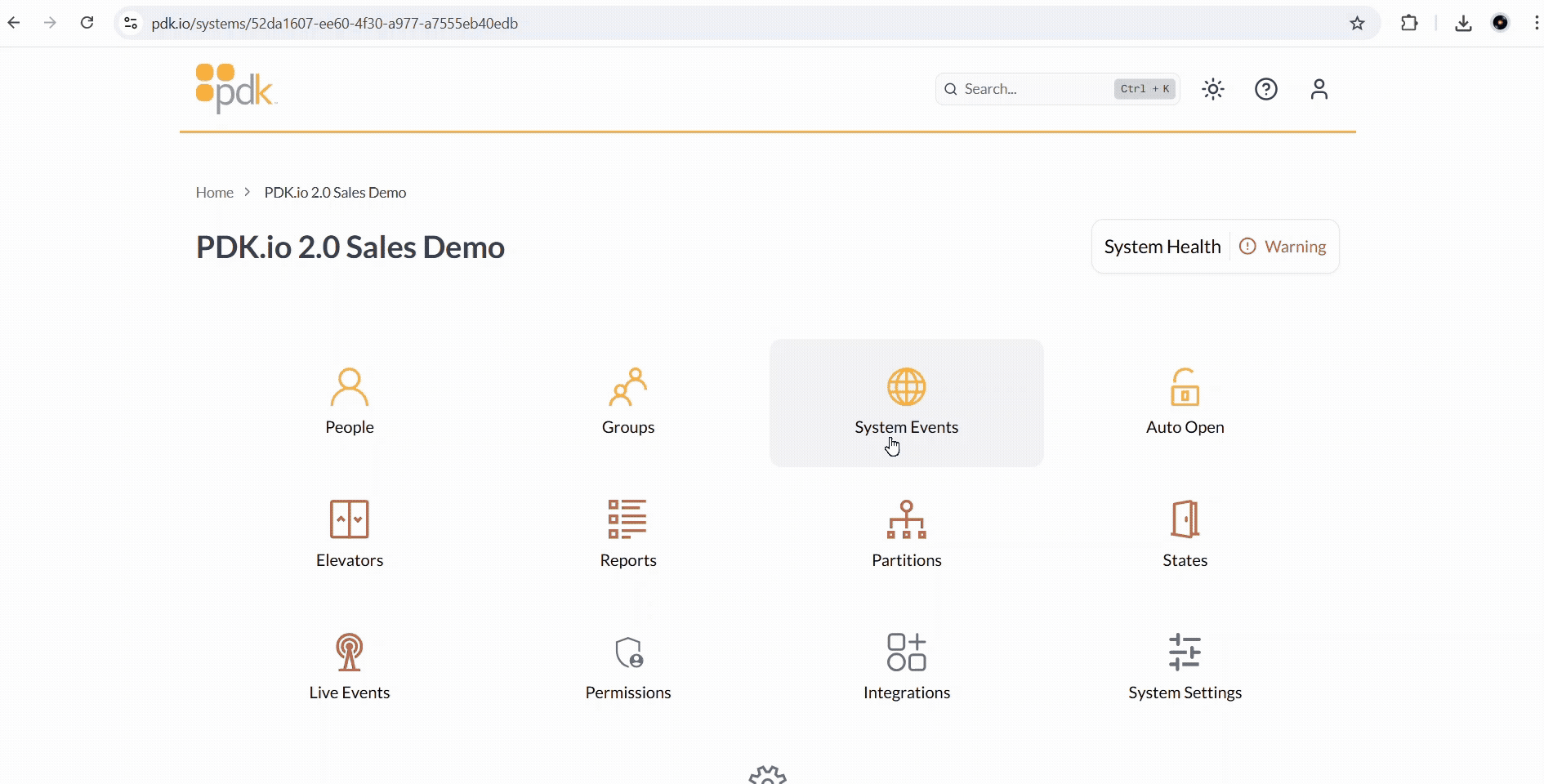
Task: Click the browser address bar URL
Action: pos(335,24)
